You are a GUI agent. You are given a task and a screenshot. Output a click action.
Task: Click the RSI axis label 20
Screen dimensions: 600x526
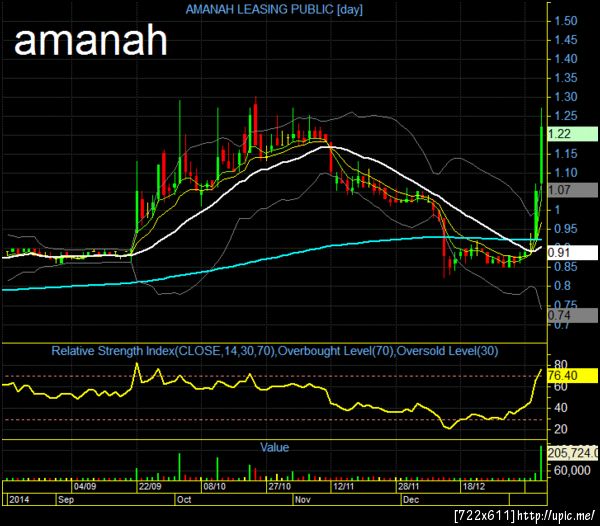[561, 428]
